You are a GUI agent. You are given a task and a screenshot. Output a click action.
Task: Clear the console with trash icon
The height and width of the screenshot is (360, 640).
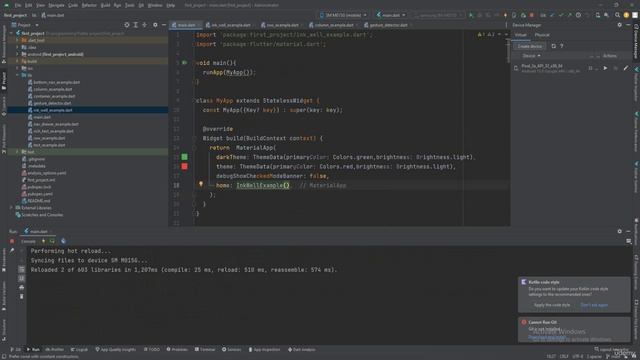tap(22, 296)
